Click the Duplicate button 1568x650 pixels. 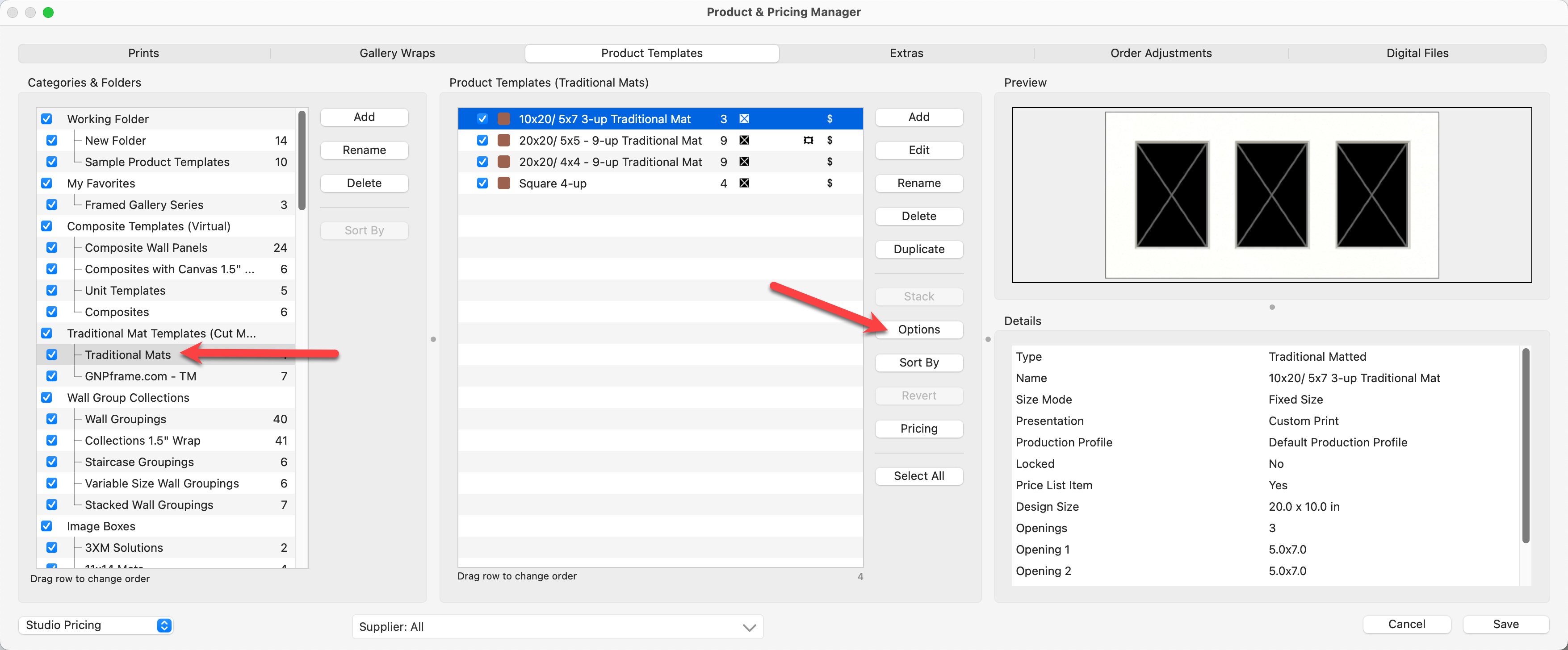tap(918, 249)
